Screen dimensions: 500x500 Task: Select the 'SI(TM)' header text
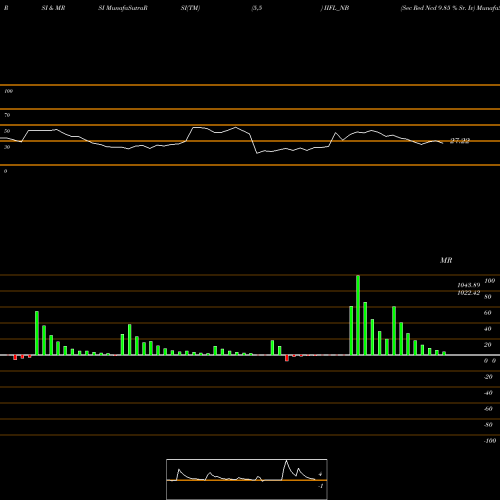coord(190,8)
